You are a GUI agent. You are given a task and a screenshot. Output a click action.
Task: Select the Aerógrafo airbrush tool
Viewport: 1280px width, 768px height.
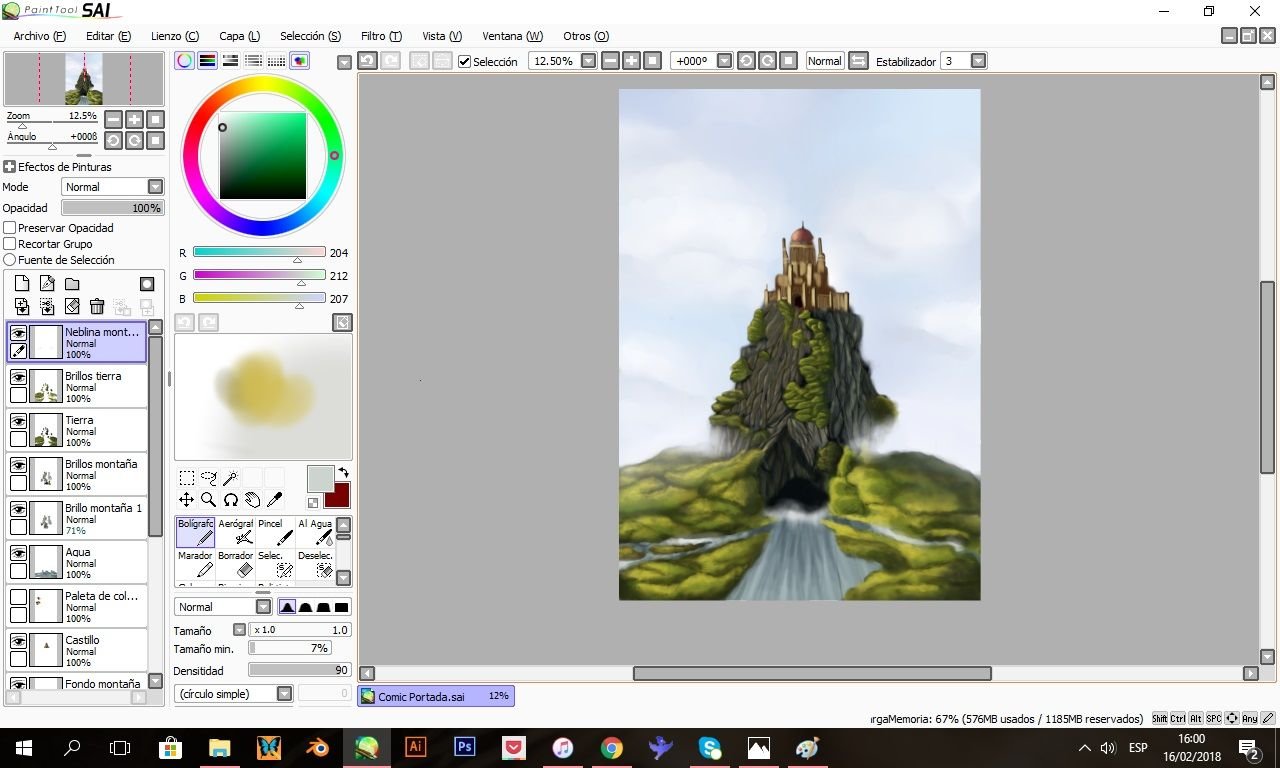point(235,532)
